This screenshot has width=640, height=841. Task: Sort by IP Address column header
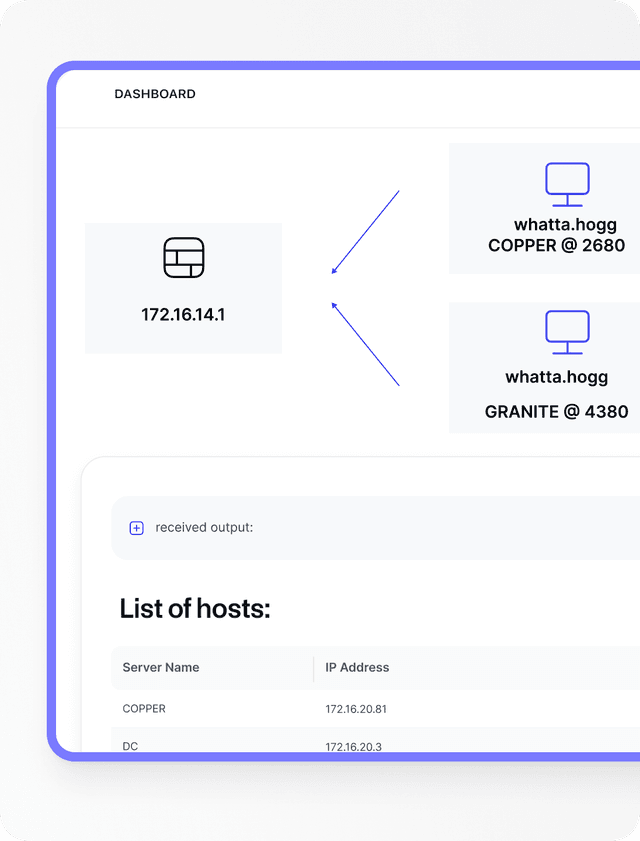tap(357, 667)
